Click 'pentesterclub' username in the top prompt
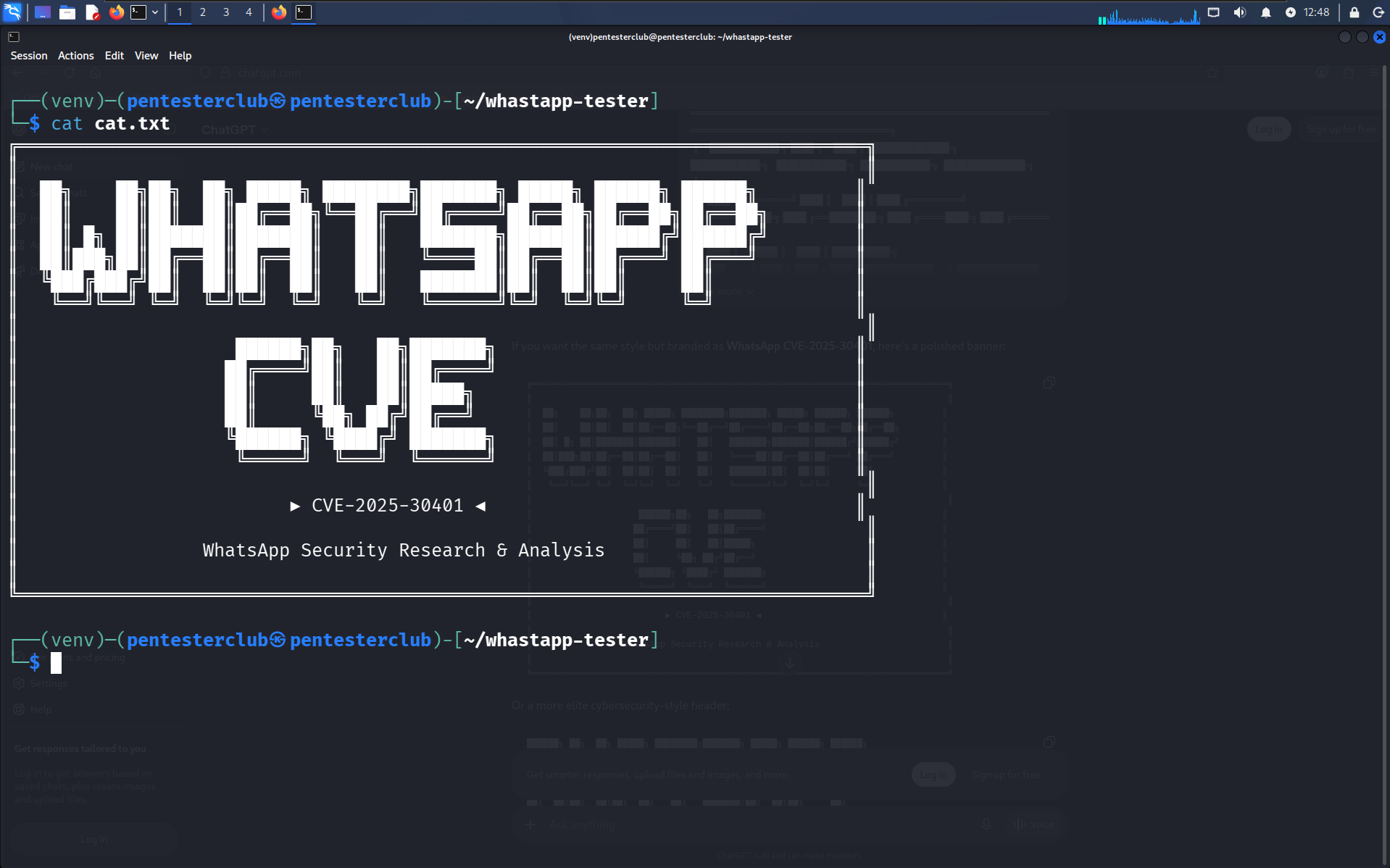The width and height of the screenshot is (1390, 868). click(198, 101)
